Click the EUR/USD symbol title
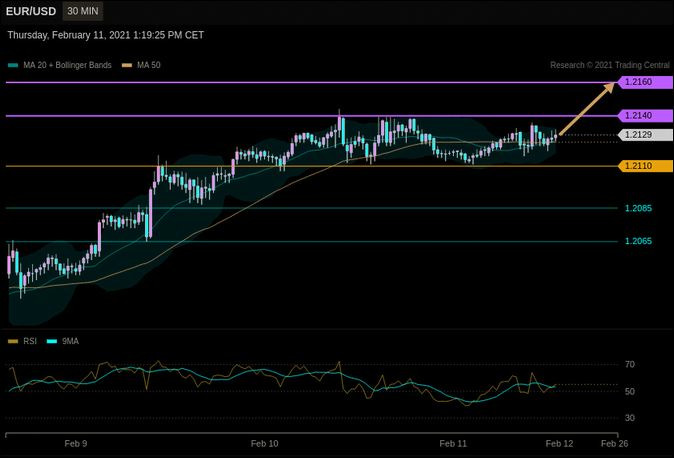The image size is (674, 458). (31, 11)
